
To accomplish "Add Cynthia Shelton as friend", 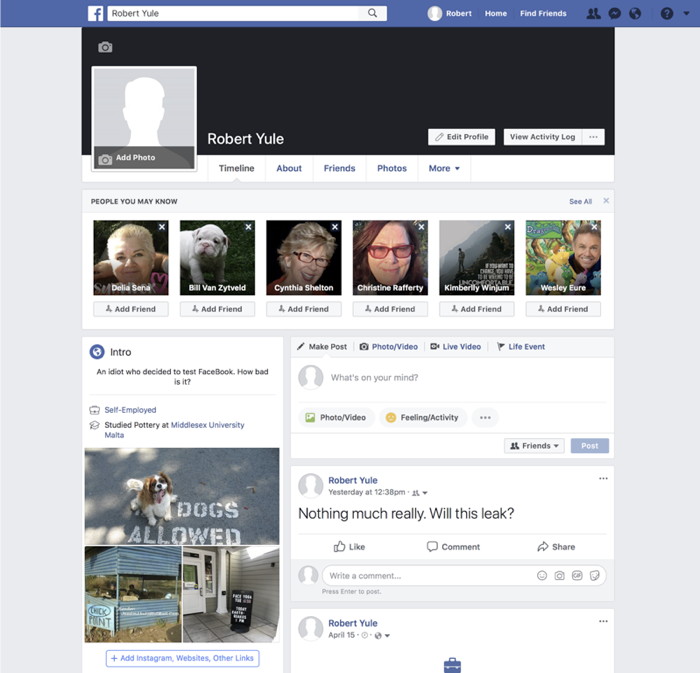I will tap(304, 309).
